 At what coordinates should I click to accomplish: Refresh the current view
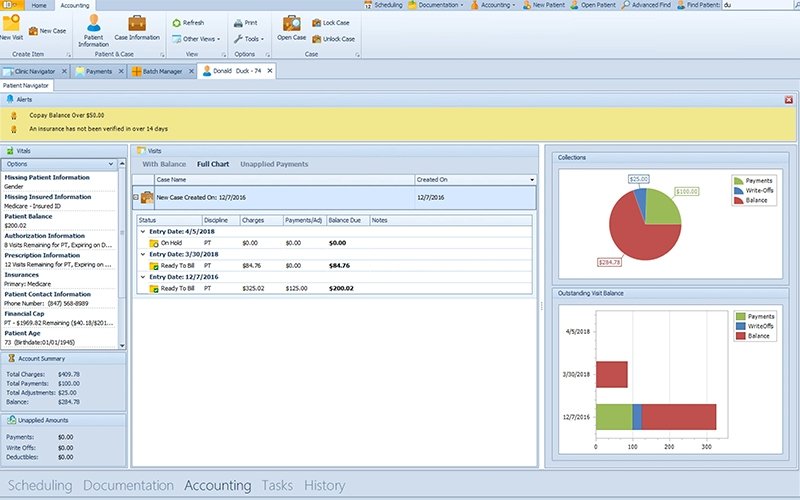[x=188, y=22]
